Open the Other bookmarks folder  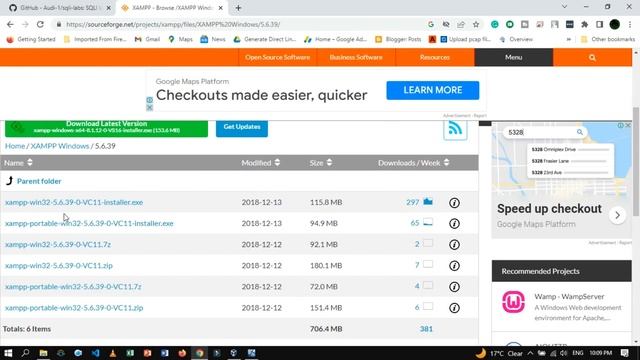coord(608,40)
